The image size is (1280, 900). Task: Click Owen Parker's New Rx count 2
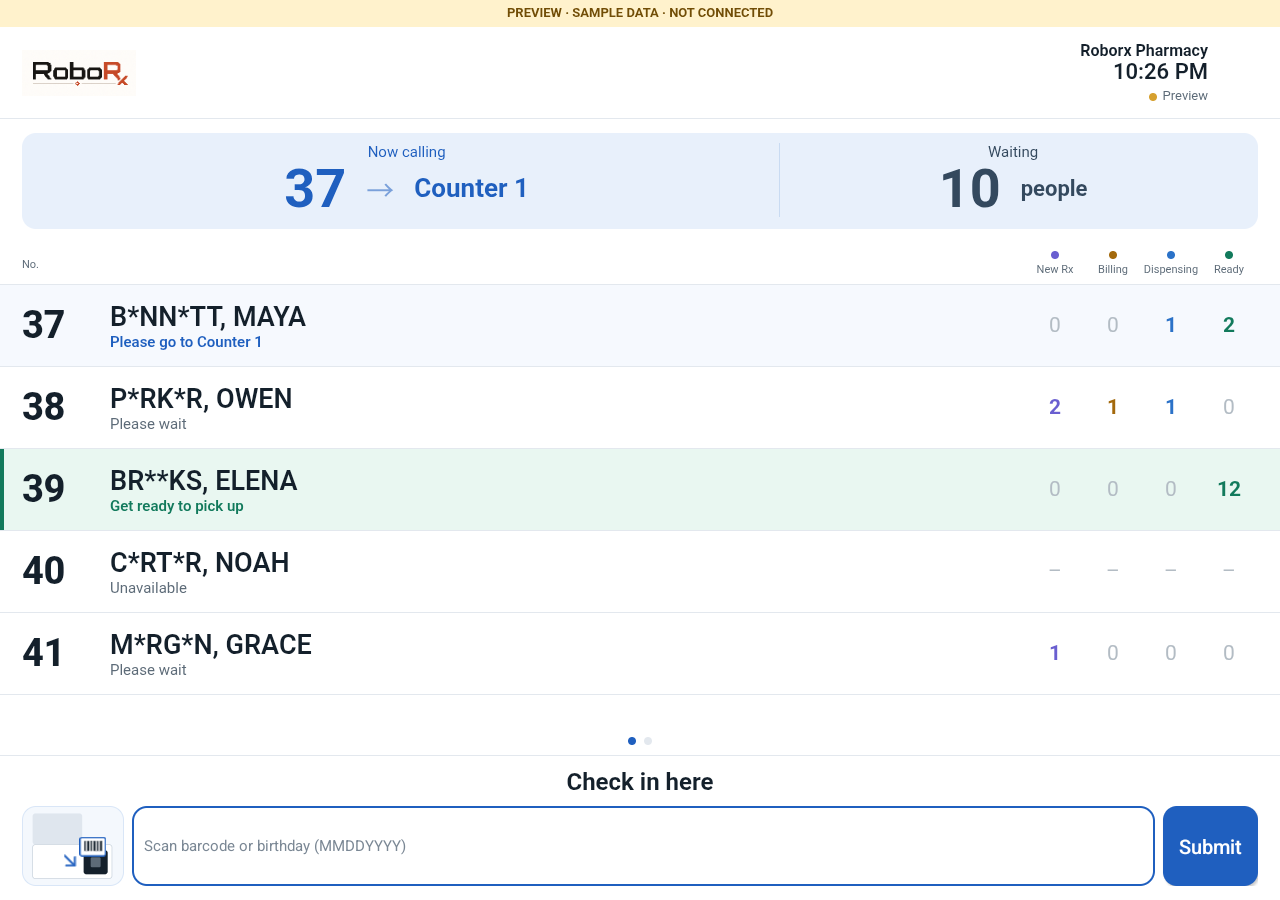1055,407
